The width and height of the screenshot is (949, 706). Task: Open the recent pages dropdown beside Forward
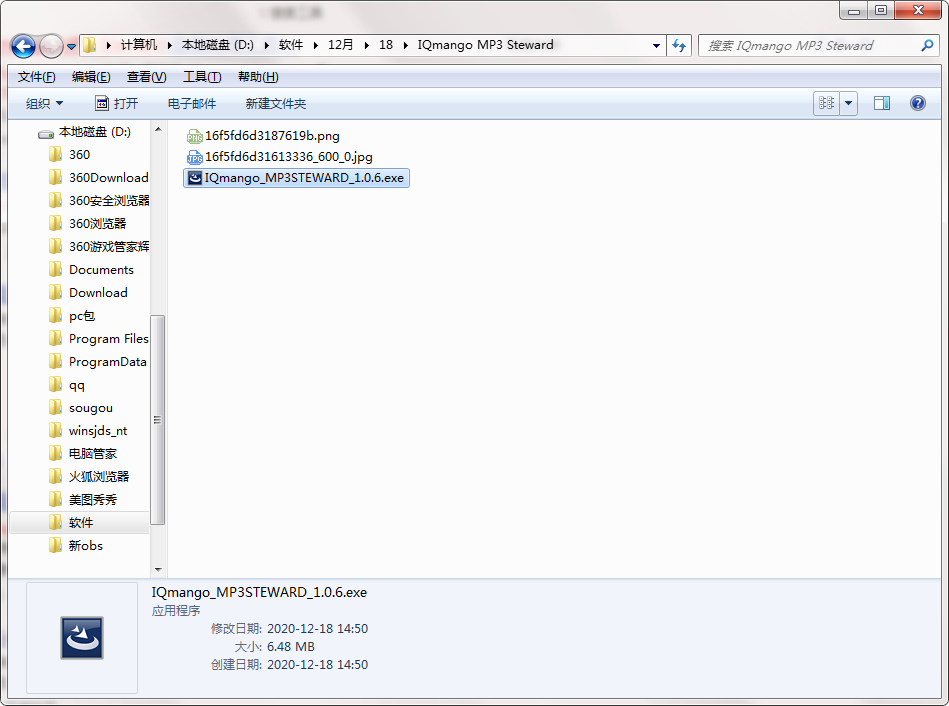[x=71, y=47]
